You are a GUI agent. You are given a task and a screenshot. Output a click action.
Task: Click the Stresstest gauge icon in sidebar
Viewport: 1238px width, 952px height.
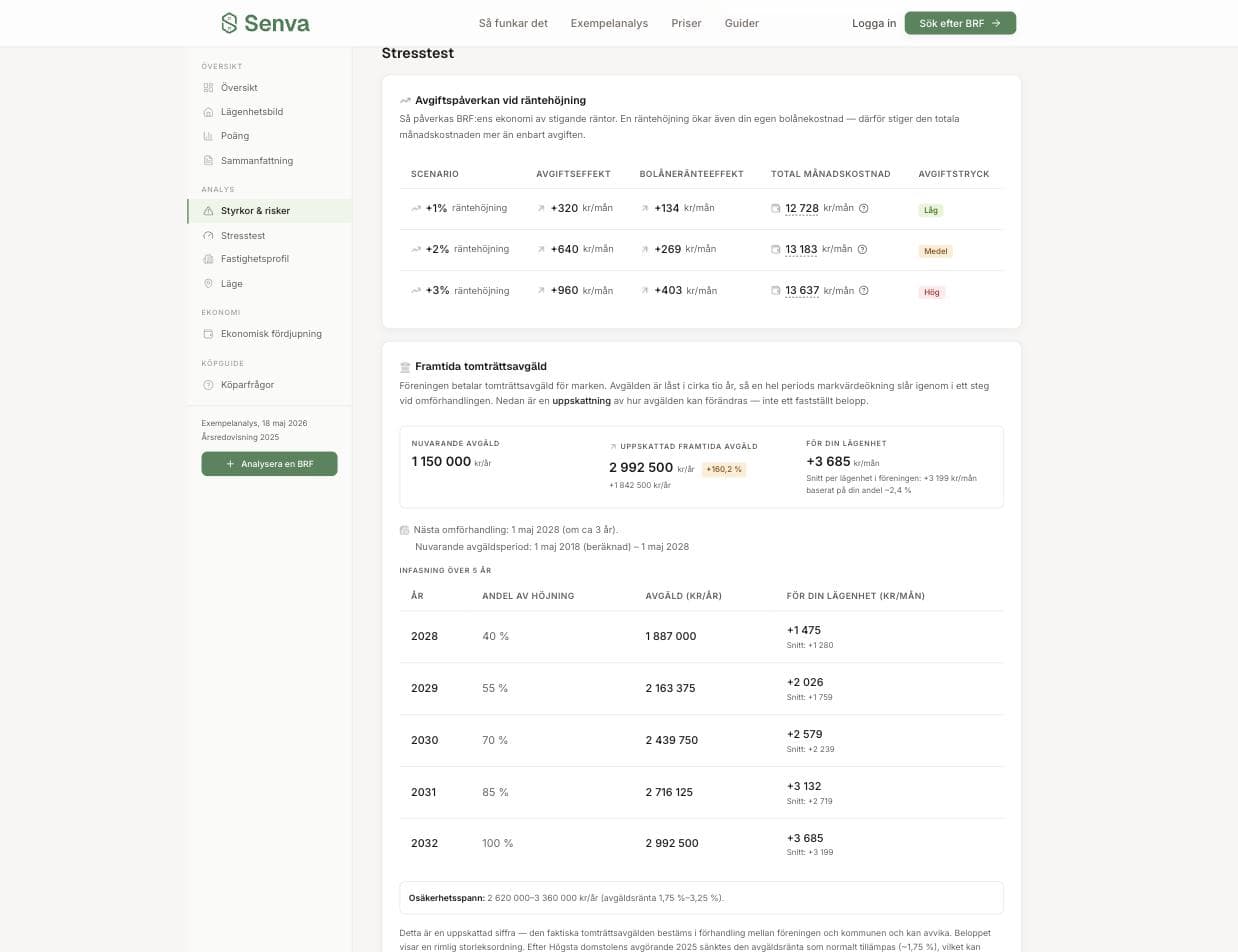coord(208,236)
